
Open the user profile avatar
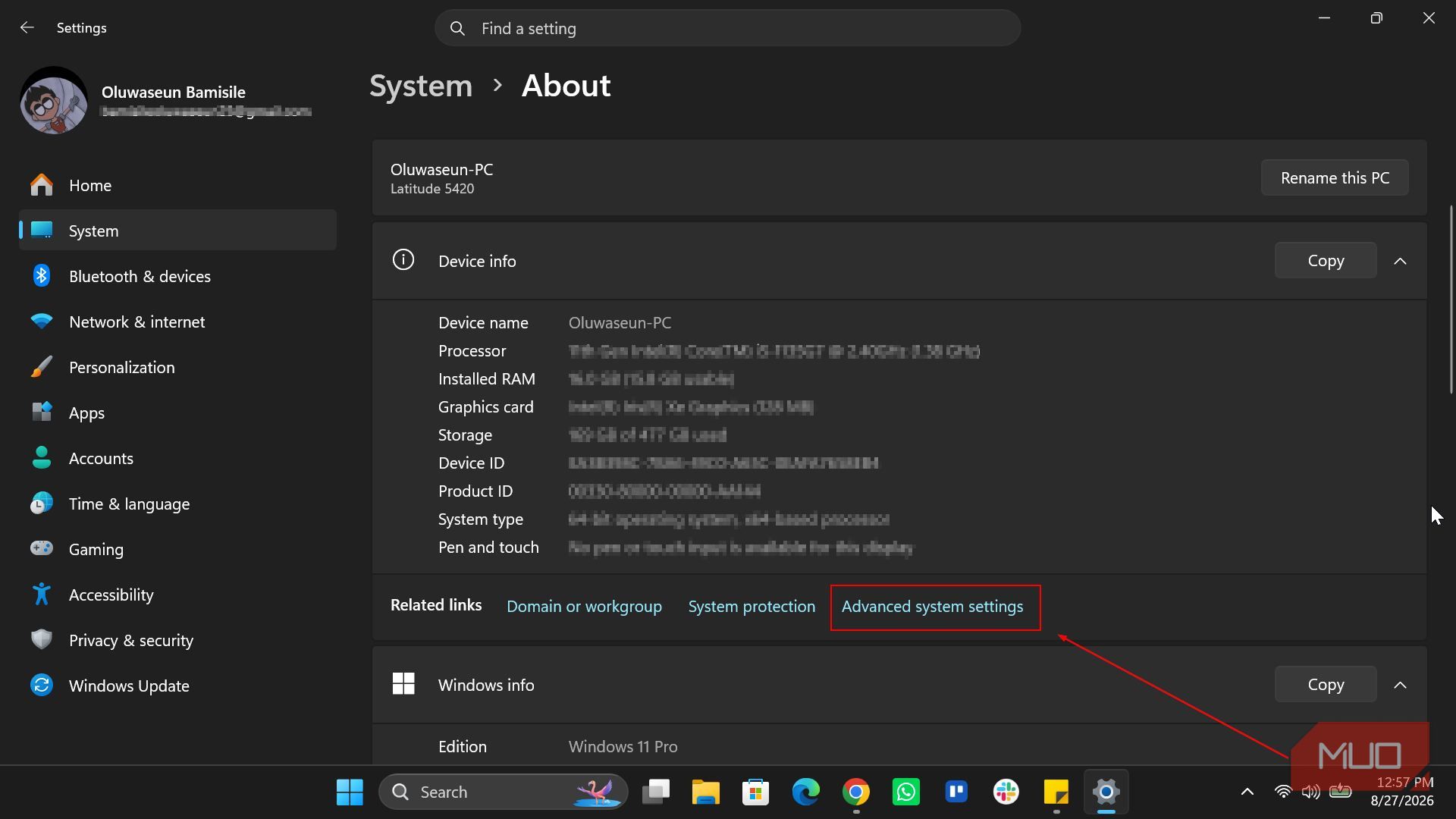[54, 101]
